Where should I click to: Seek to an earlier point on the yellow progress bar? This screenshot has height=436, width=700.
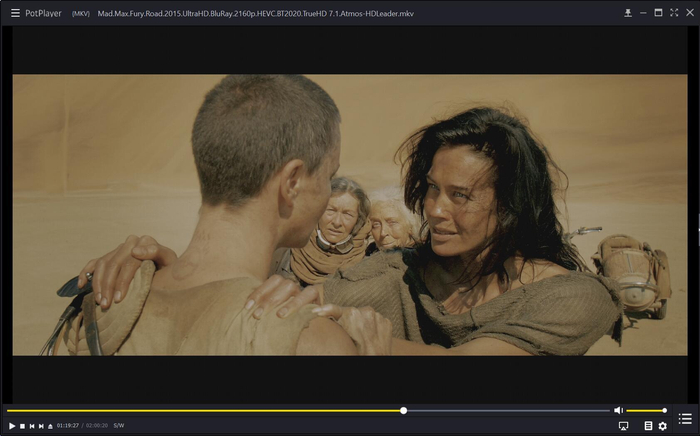click(204, 411)
